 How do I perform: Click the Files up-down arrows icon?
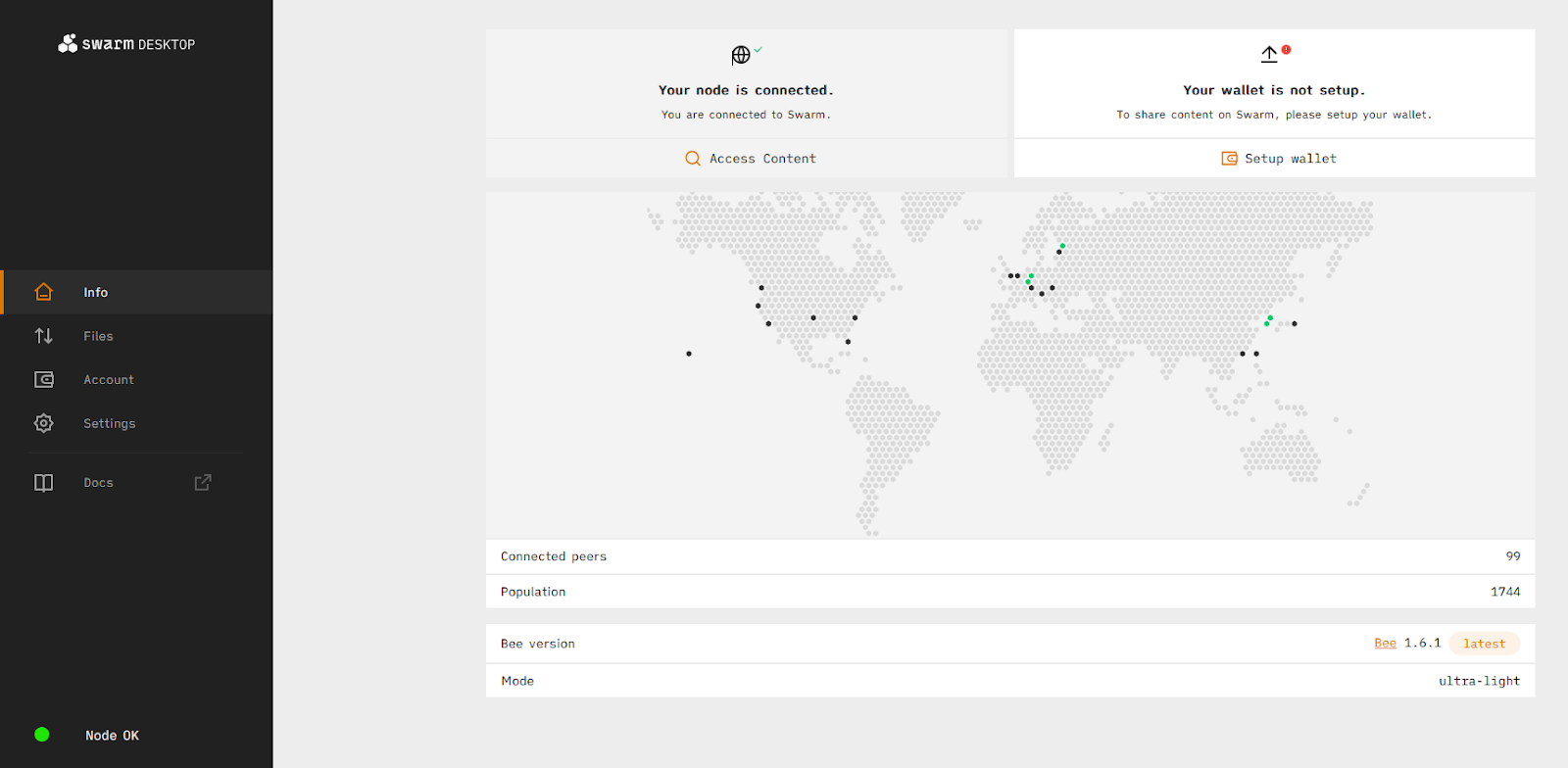pos(43,336)
